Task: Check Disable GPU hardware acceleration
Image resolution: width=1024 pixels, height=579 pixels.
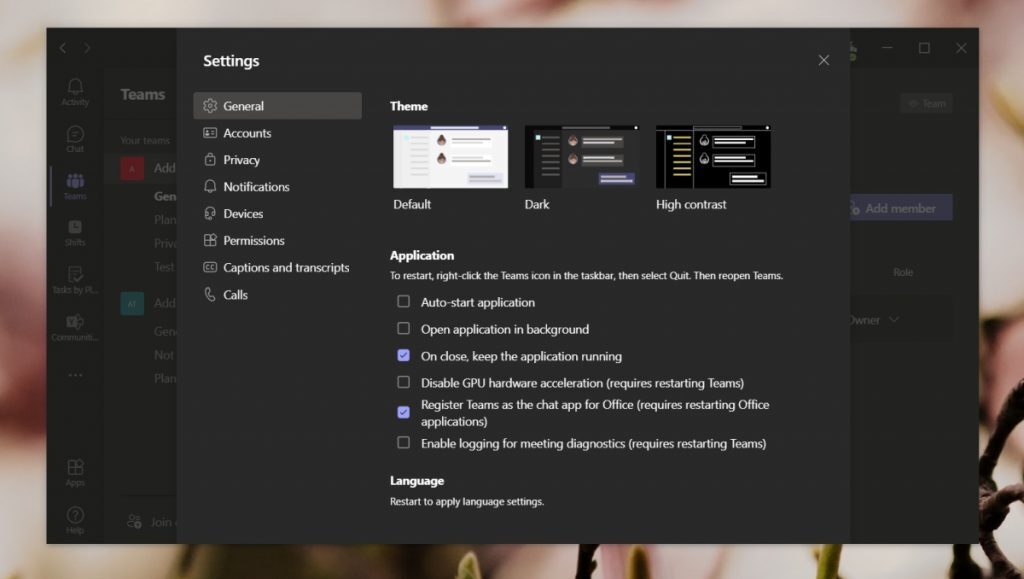Action: [x=403, y=383]
